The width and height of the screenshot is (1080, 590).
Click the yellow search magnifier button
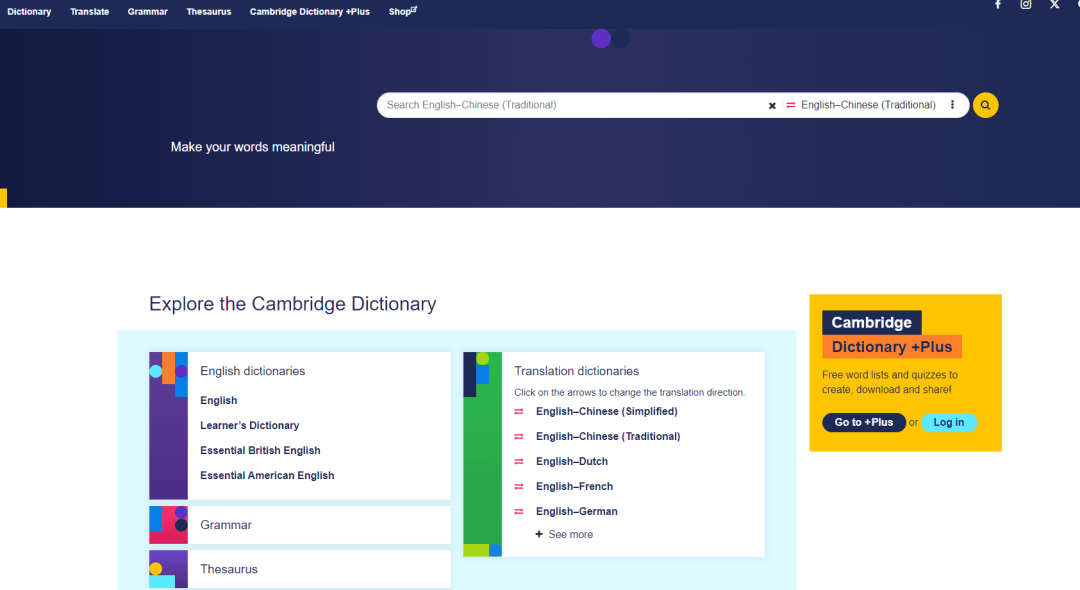point(986,105)
